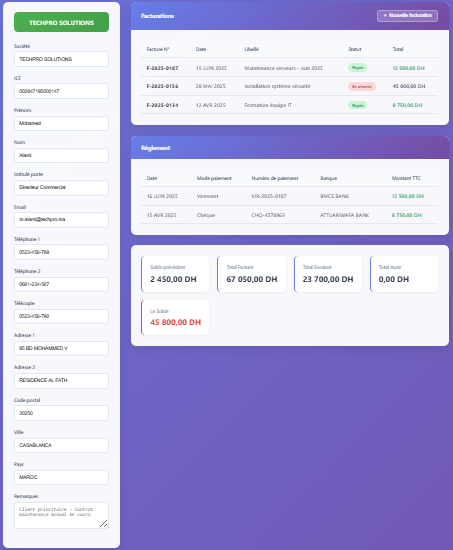Click the Total Avoir summary card
The width and height of the screenshot is (453, 550).
tap(404, 274)
